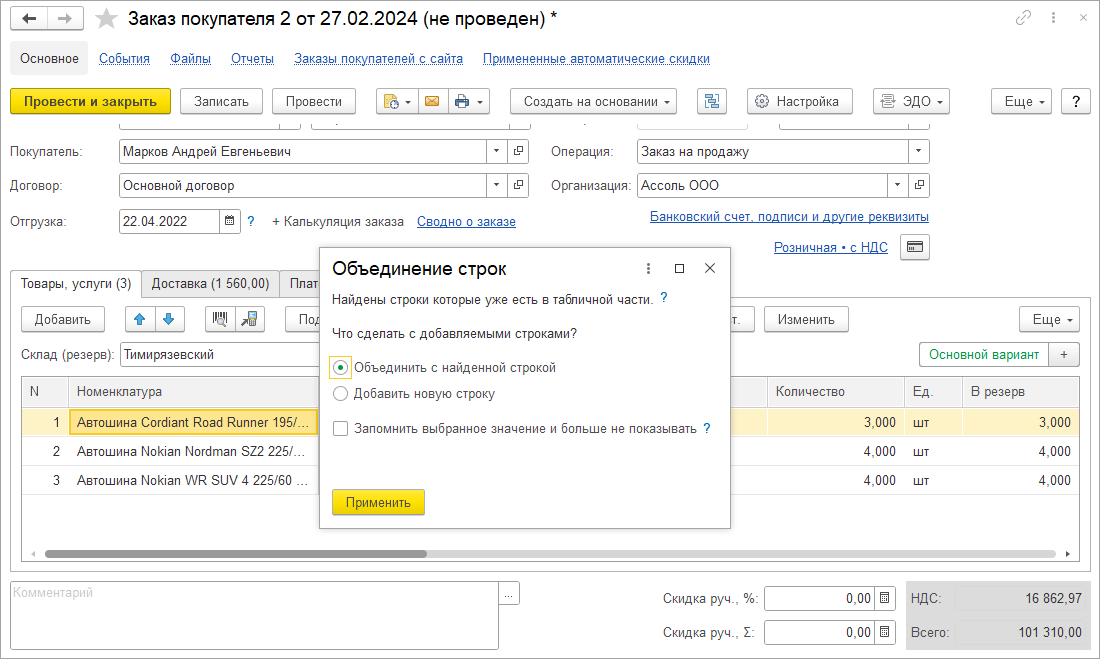Switch to the 'Основное' section
Screen dimensions: 1100x659
coord(49,58)
